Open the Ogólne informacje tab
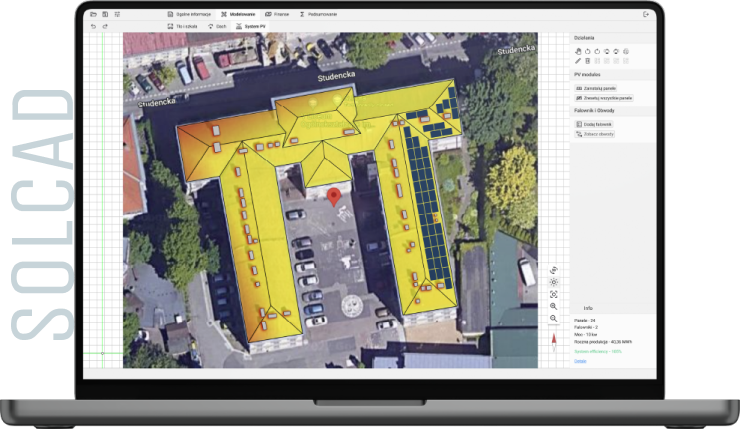The height and width of the screenshot is (429, 740). (x=189, y=15)
